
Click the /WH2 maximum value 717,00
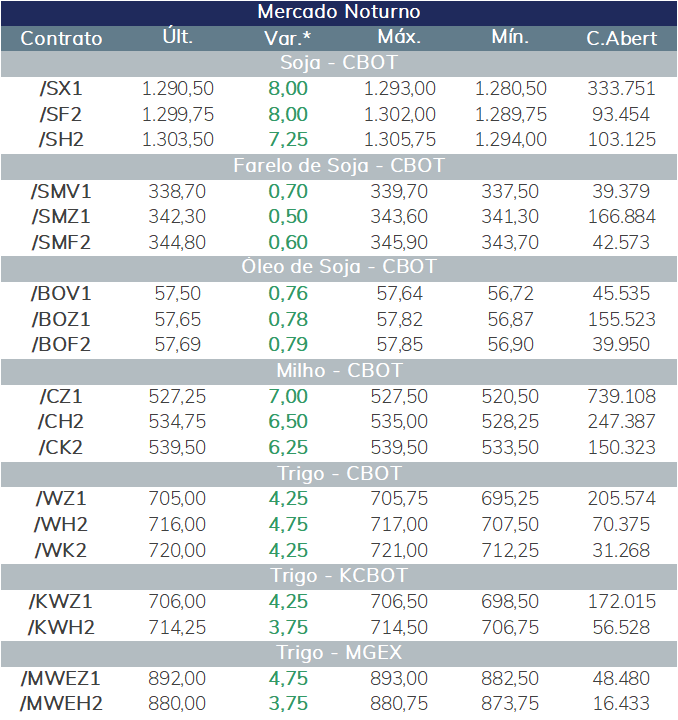pos(399,524)
